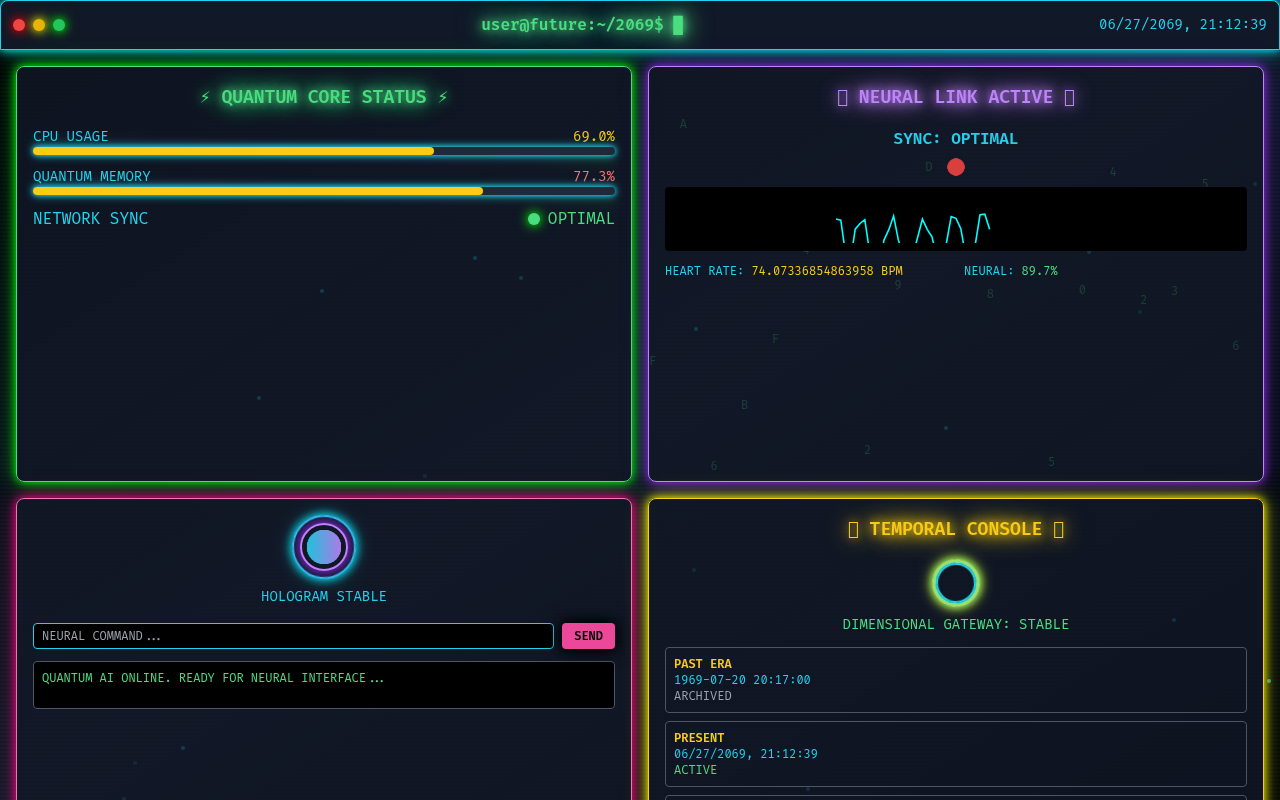Expand the PRESENT era card
This screenshot has width=1280, height=800.
tap(955, 753)
